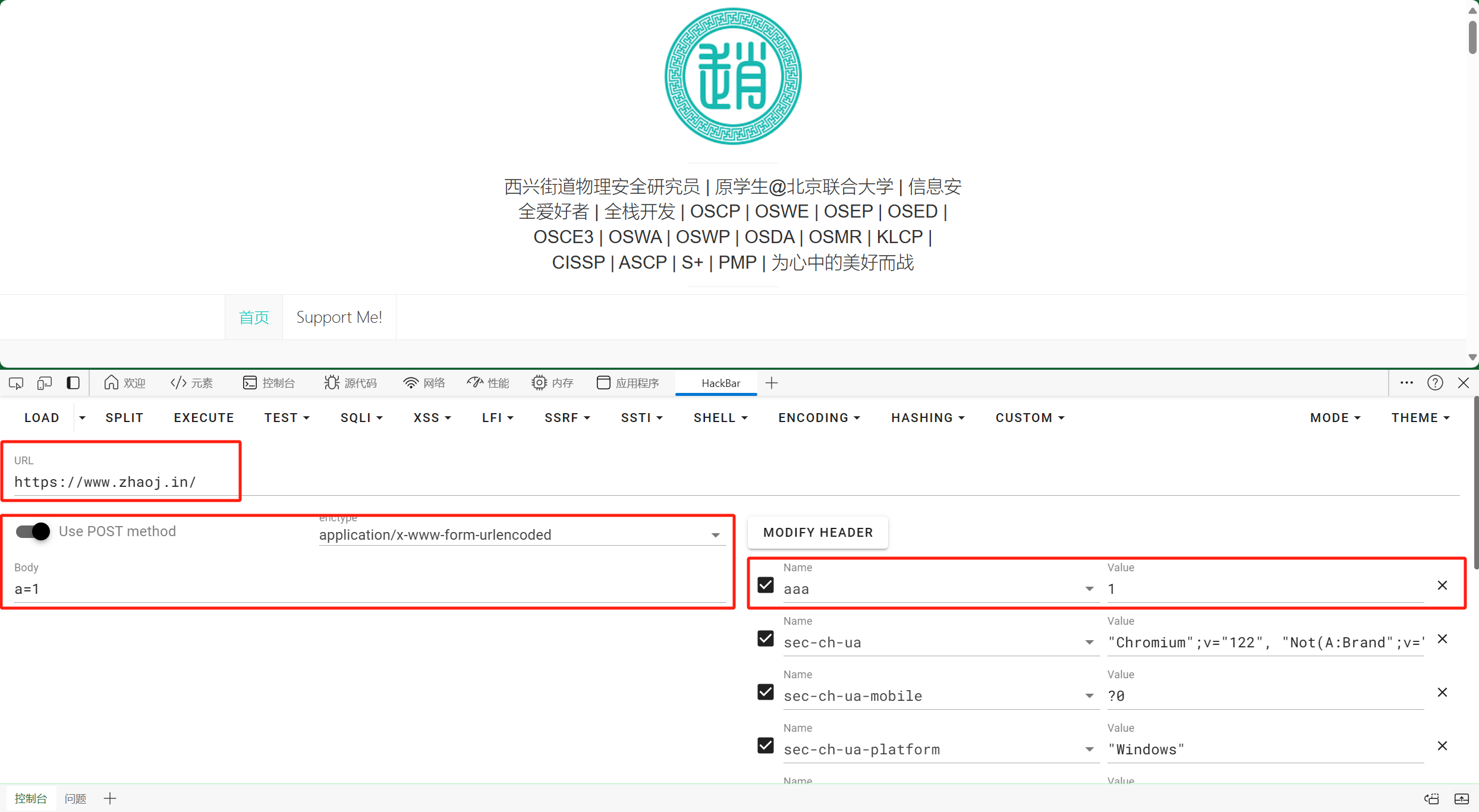Add new drawer tab with plus icon
The height and width of the screenshot is (812, 1479).
coord(110,798)
